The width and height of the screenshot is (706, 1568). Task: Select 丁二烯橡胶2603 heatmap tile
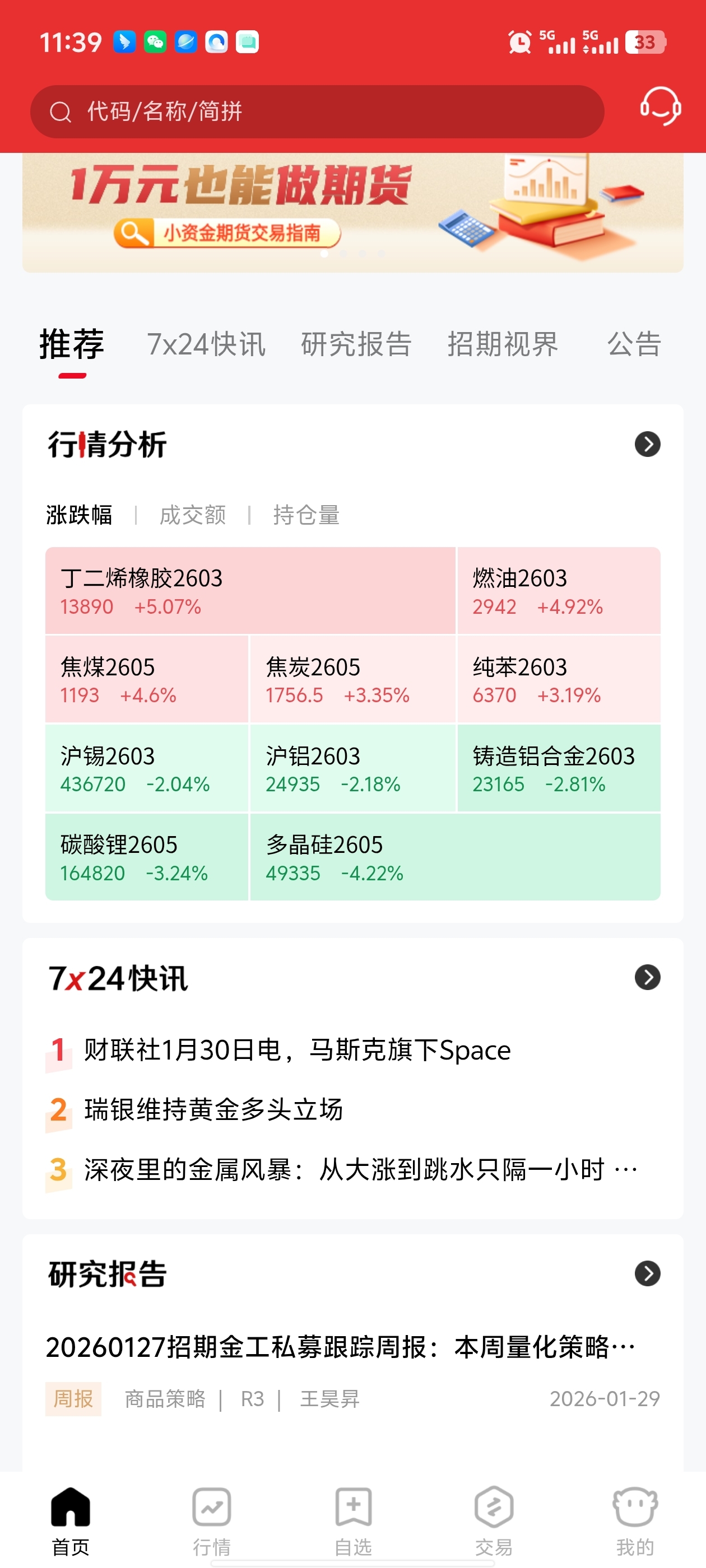pos(250,590)
